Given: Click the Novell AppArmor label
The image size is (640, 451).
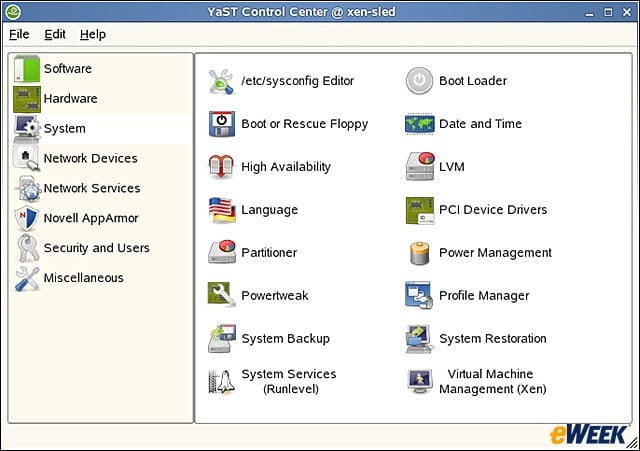Looking at the screenshot, I should click(x=91, y=218).
